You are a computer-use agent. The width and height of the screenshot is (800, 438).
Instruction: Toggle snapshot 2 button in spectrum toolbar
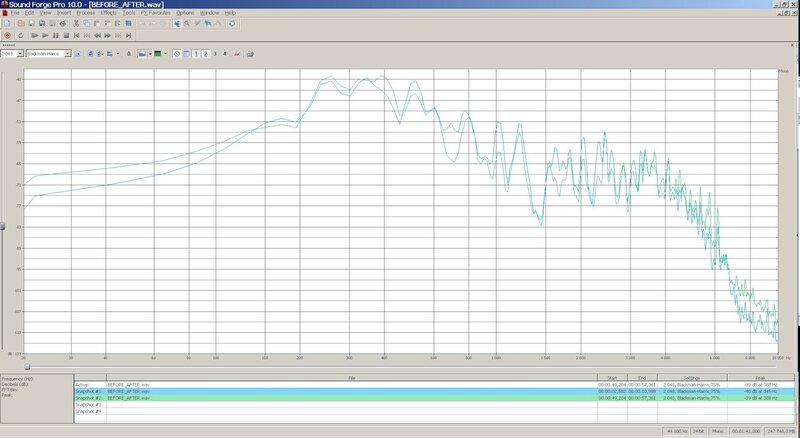tap(204, 53)
